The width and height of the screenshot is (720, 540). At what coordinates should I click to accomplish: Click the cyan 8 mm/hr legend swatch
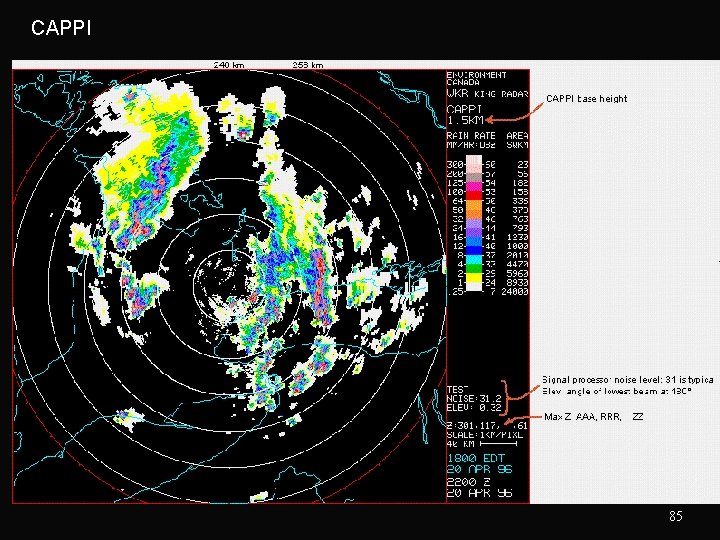coord(474,257)
